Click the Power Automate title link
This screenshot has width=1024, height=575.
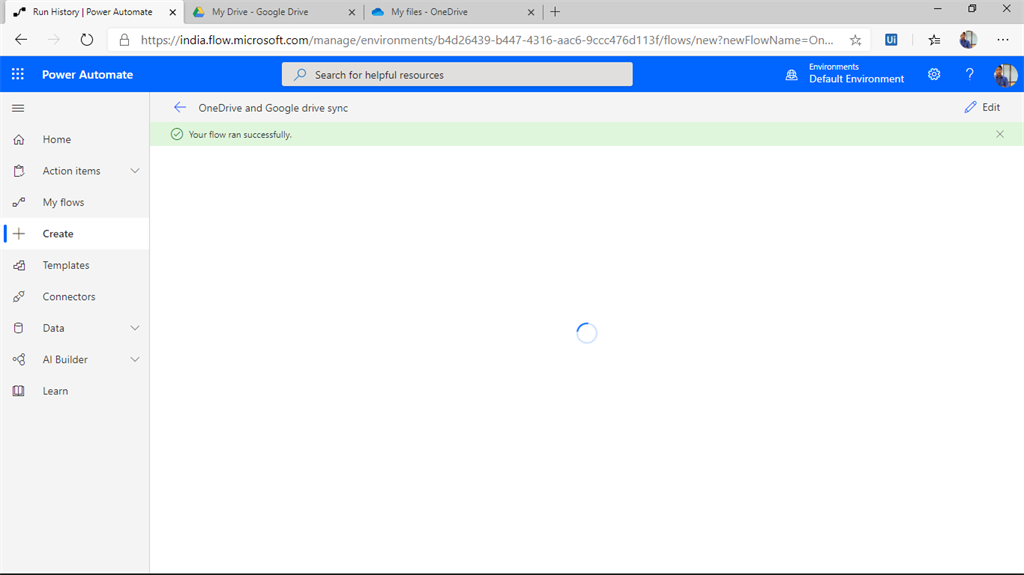coord(88,74)
